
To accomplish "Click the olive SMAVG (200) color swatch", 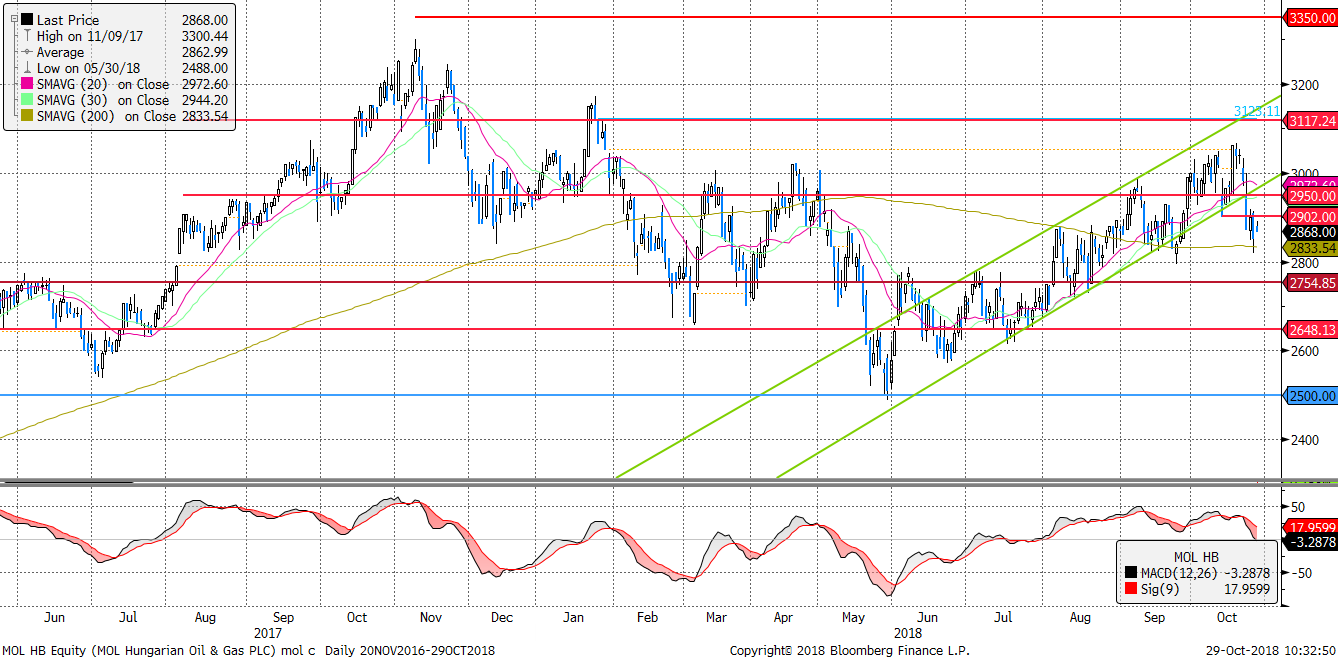I will (25, 116).
